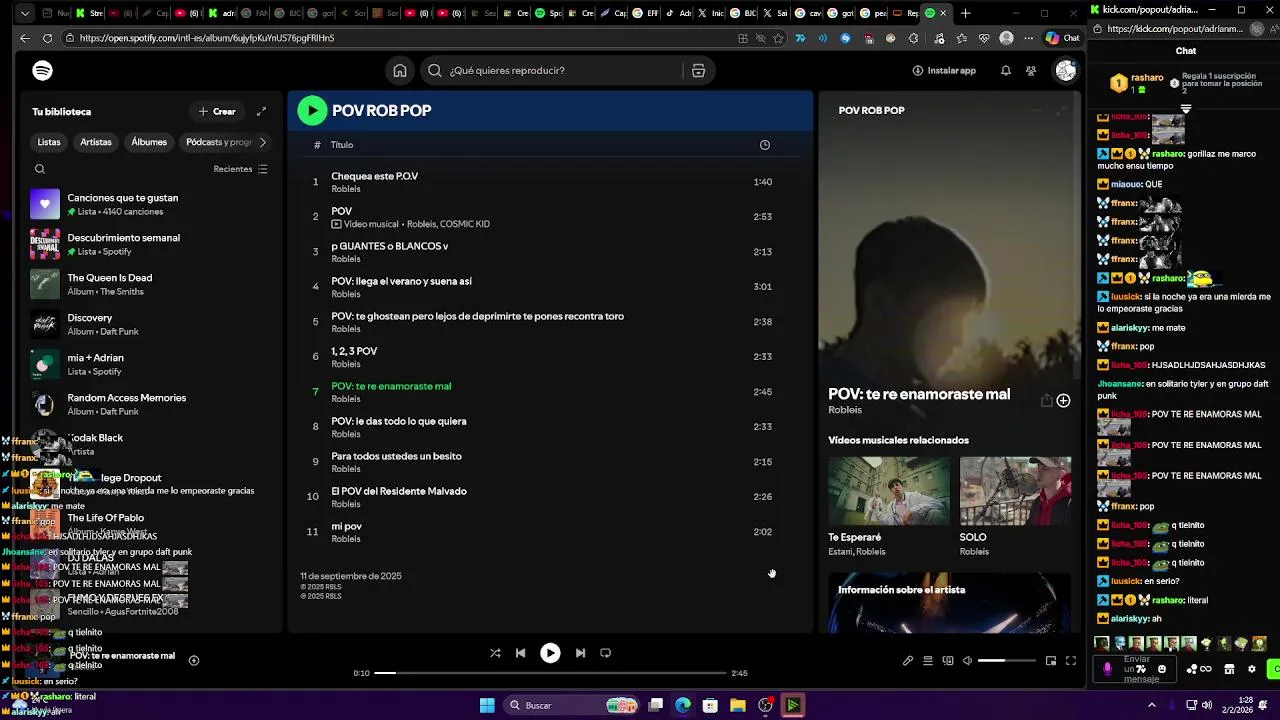This screenshot has width=1280, height=720.
Task: Open the Recientes sort dropdown
Action: tap(240, 169)
